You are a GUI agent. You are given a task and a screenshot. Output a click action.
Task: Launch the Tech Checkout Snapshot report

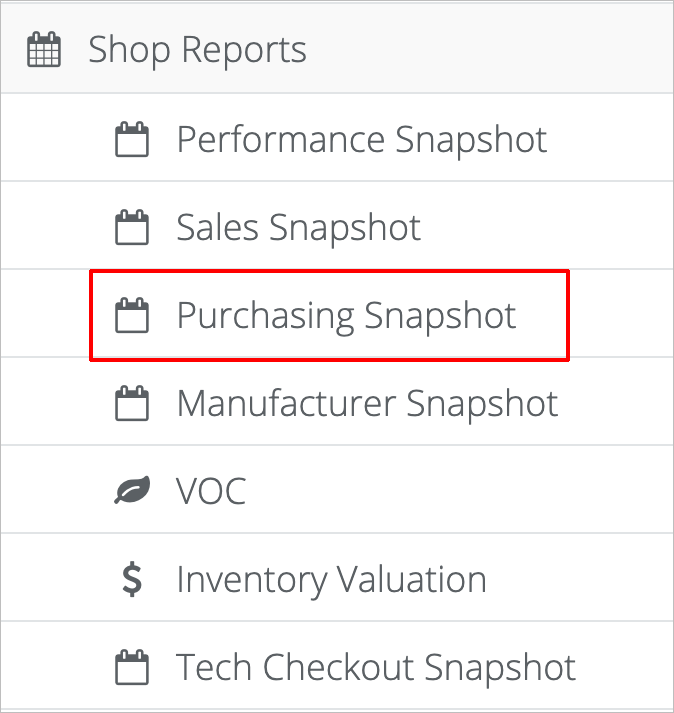pos(376,668)
